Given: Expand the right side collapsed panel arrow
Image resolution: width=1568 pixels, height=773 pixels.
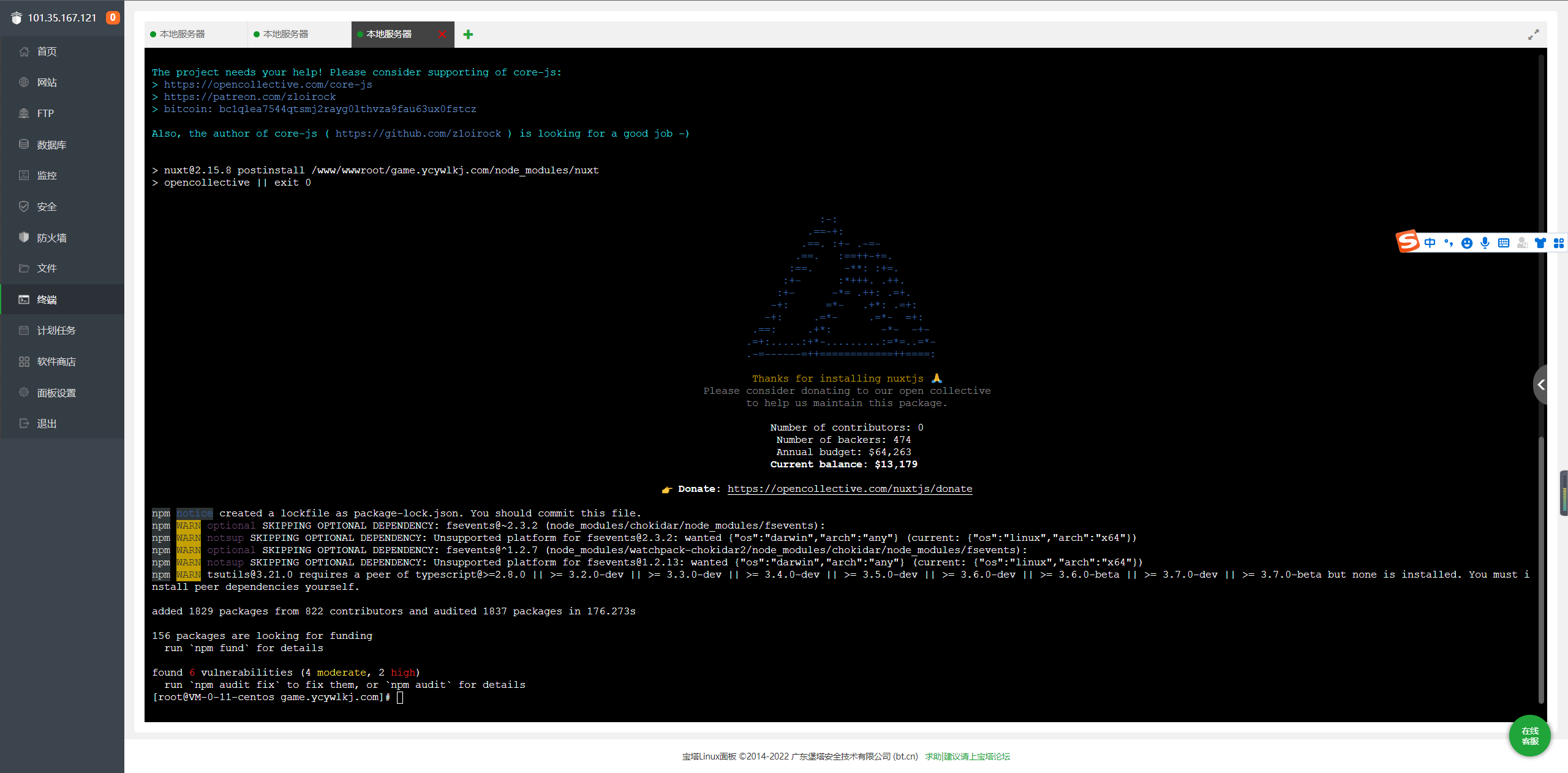Looking at the screenshot, I should coord(1541,385).
